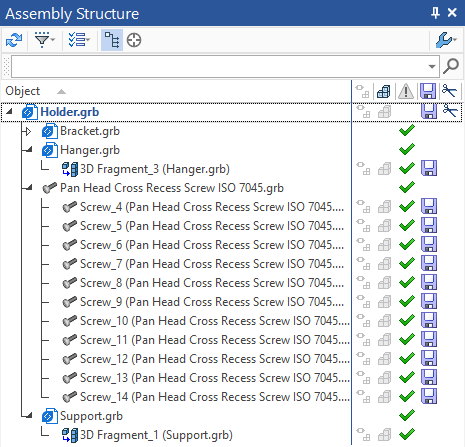Screen dimensions: 465x447
Task: Collapse the Support.grb node
Action: pyautogui.click(x=29, y=416)
